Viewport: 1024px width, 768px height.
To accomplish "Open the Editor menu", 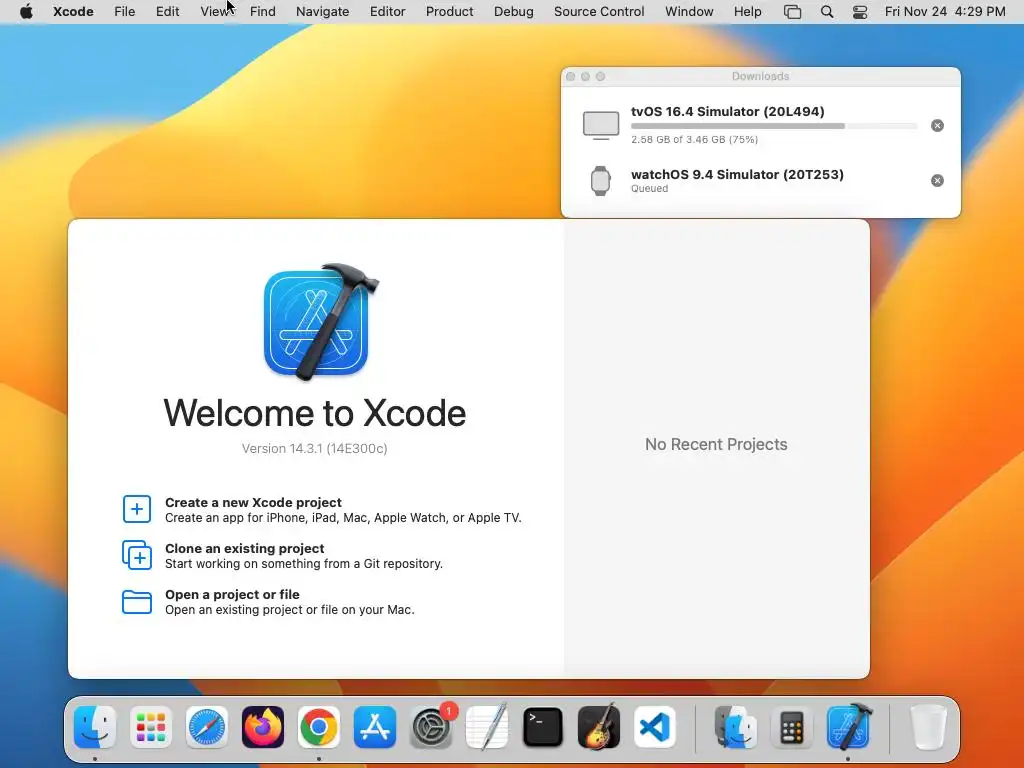I will point(387,11).
